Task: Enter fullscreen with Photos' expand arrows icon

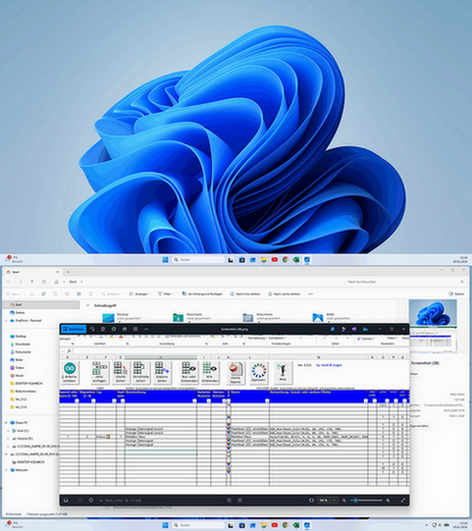Action: (x=403, y=500)
